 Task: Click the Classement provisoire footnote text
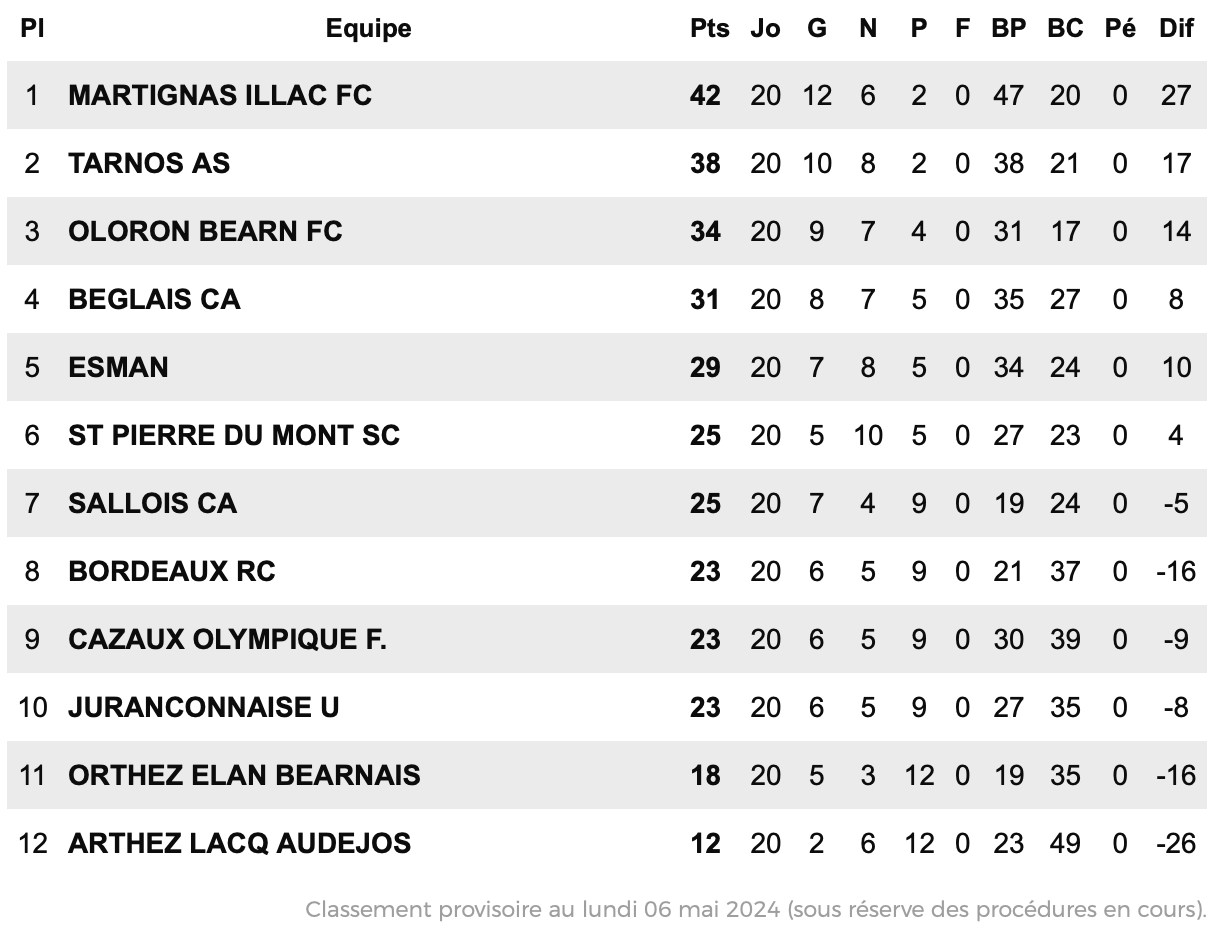(756, 909)
